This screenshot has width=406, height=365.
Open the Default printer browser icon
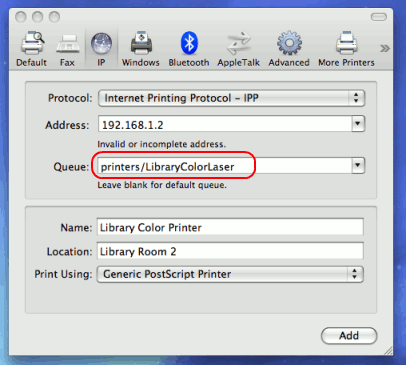tap(32, 49)
